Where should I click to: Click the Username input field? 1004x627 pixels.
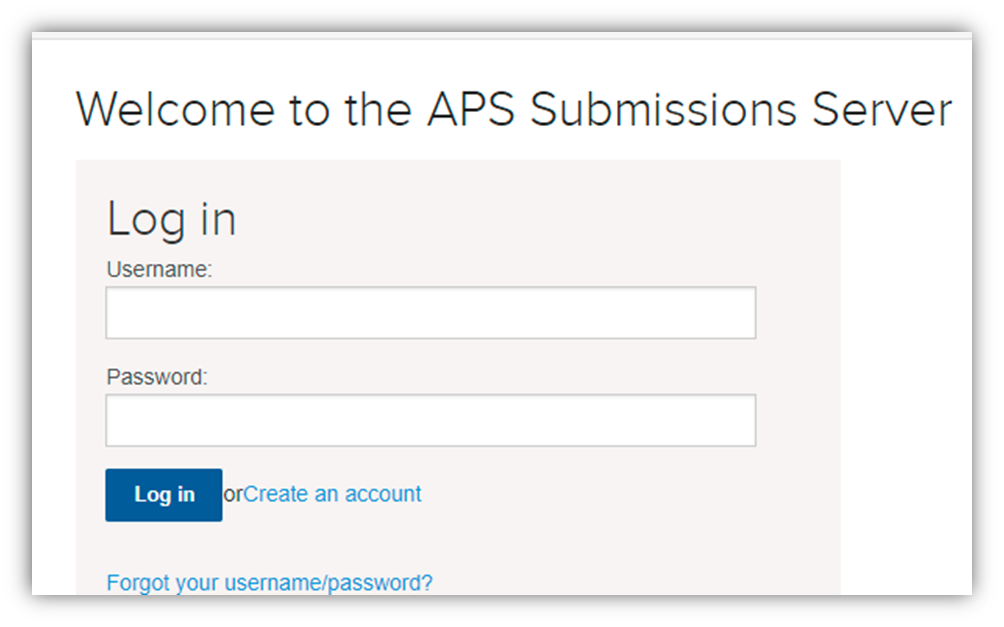pos(430,313)
